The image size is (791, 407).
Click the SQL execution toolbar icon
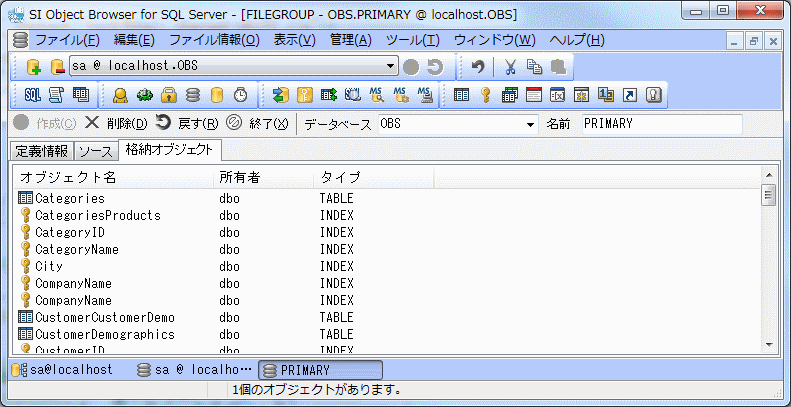(x=32, y=96)
